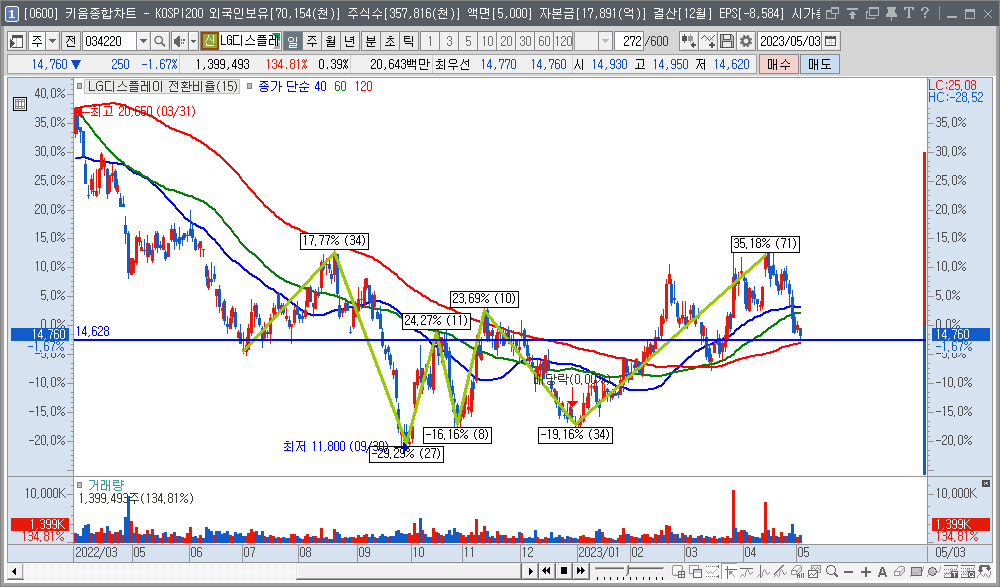Click the 2023/05/03 date input field

tap(790, 41)
